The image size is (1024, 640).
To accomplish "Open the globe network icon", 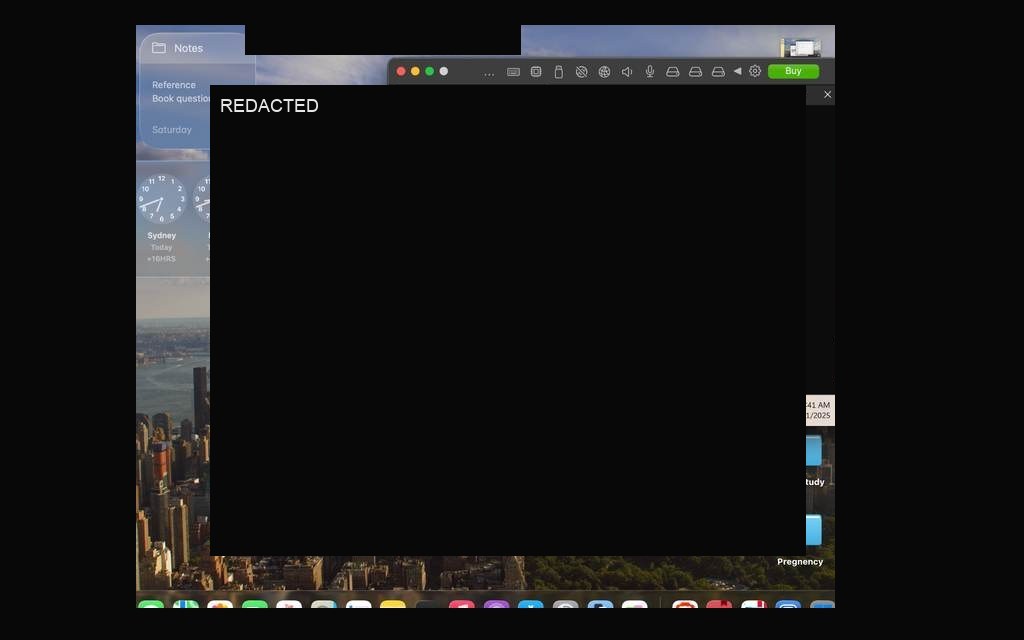I will (604, 72).
